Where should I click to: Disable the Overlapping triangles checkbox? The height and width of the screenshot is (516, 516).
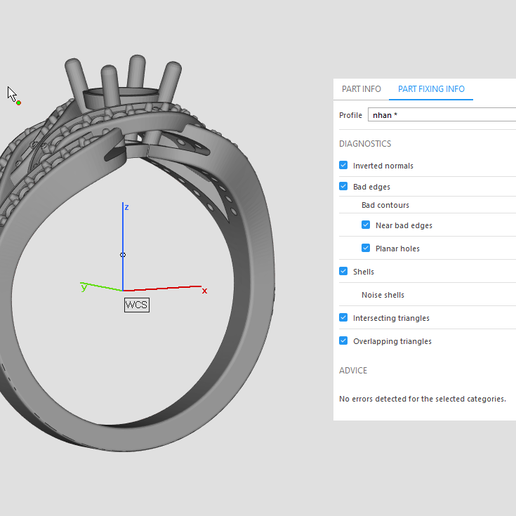point(343,341)
